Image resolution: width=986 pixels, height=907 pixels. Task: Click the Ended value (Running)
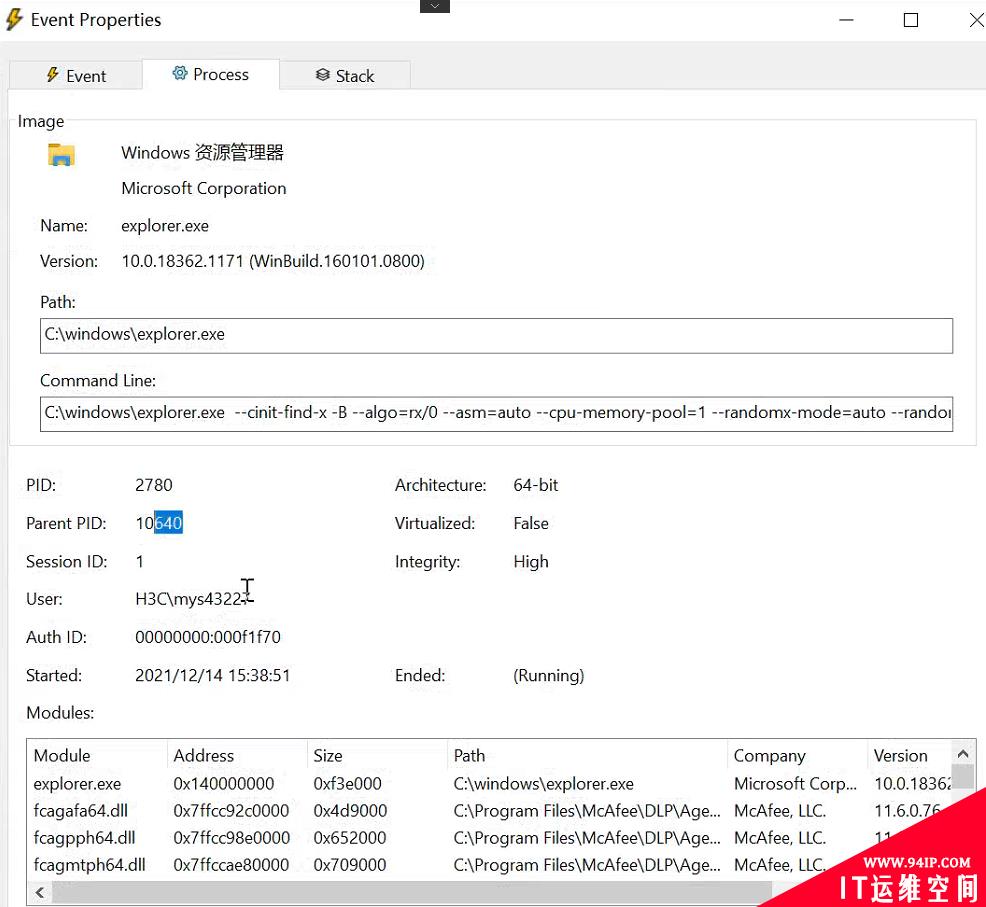click(x=548, y=676)
